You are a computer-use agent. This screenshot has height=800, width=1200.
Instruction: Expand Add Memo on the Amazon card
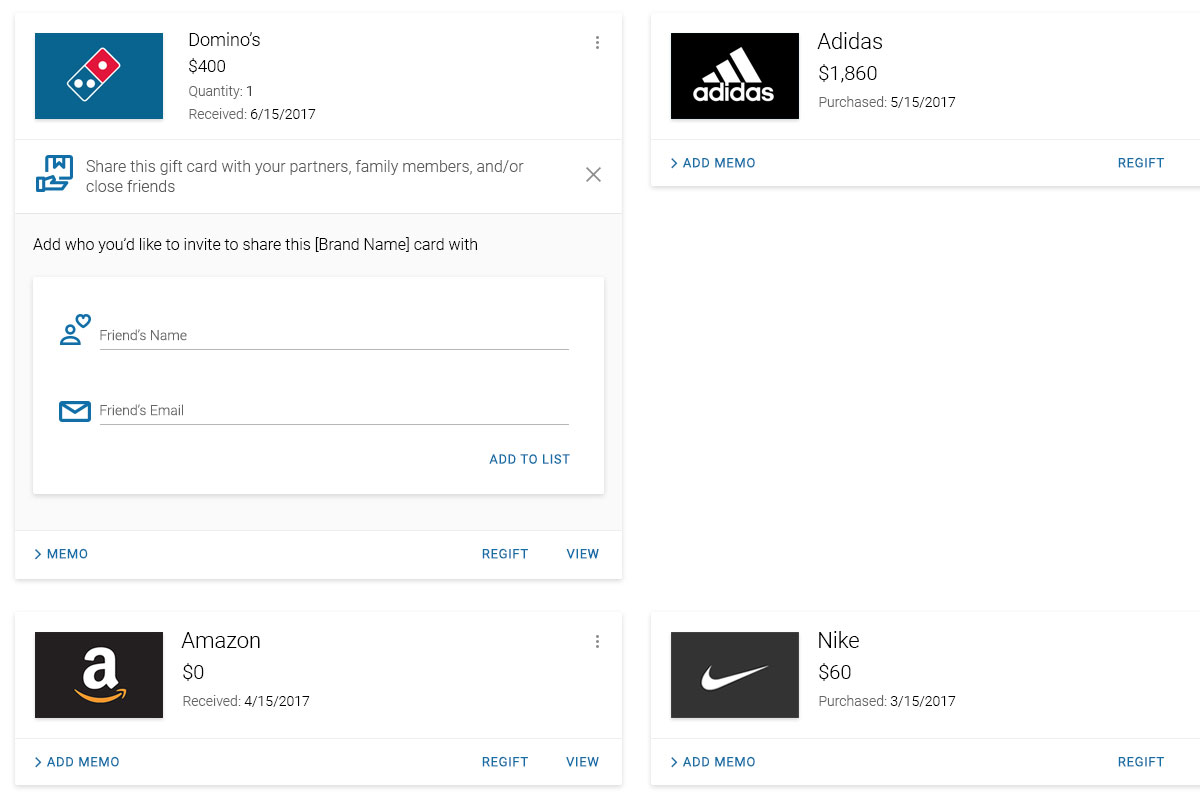click(x=77, y=762)
